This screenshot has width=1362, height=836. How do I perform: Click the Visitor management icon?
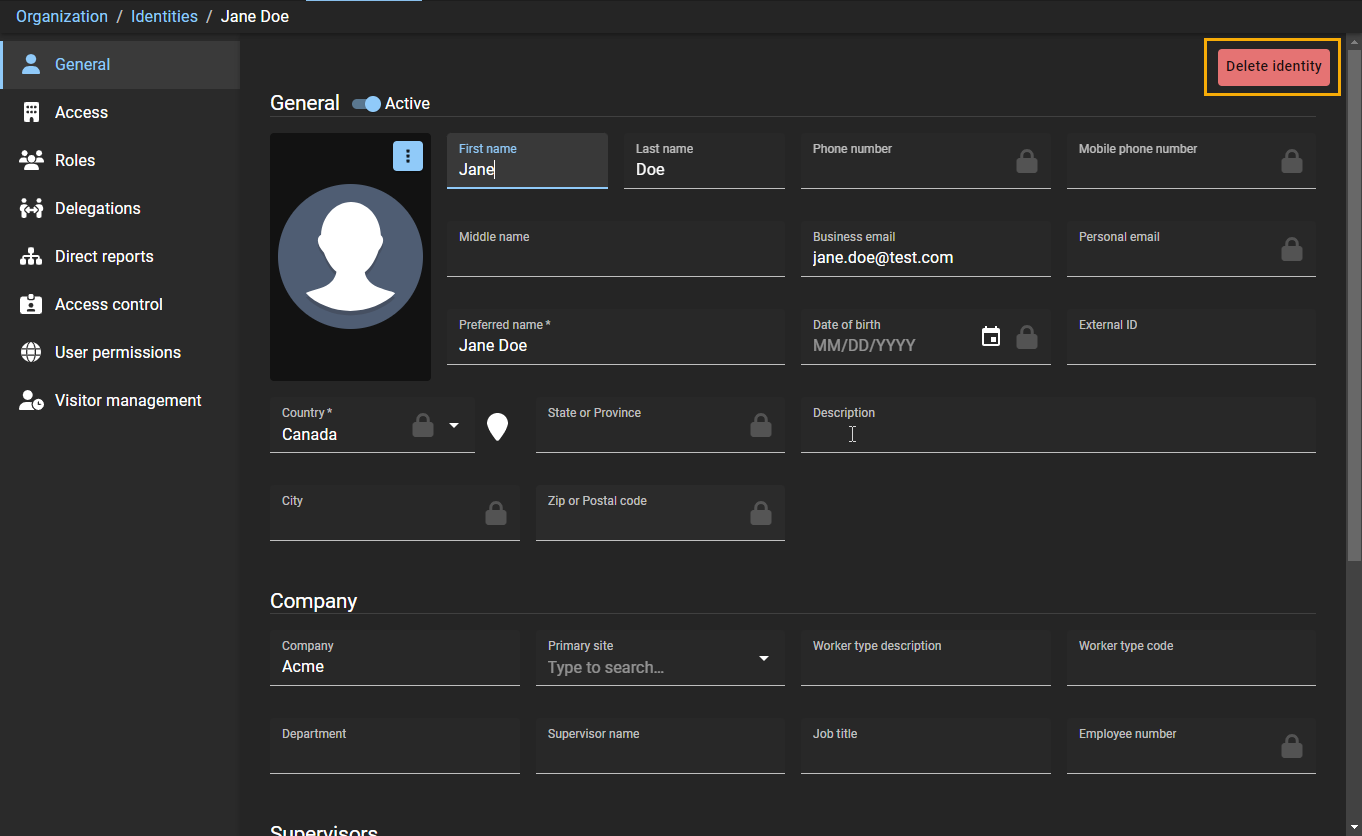tap(31, 400)
